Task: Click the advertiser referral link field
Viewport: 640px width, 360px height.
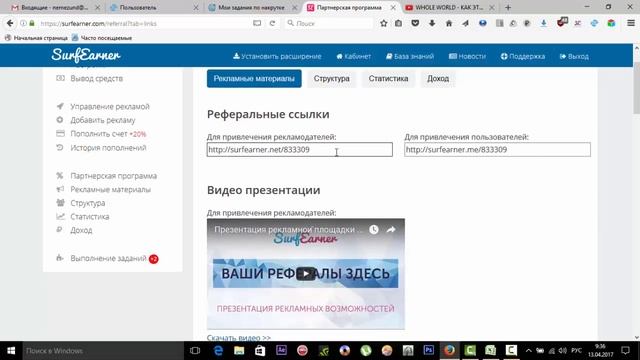Action: tap(300, 149)
